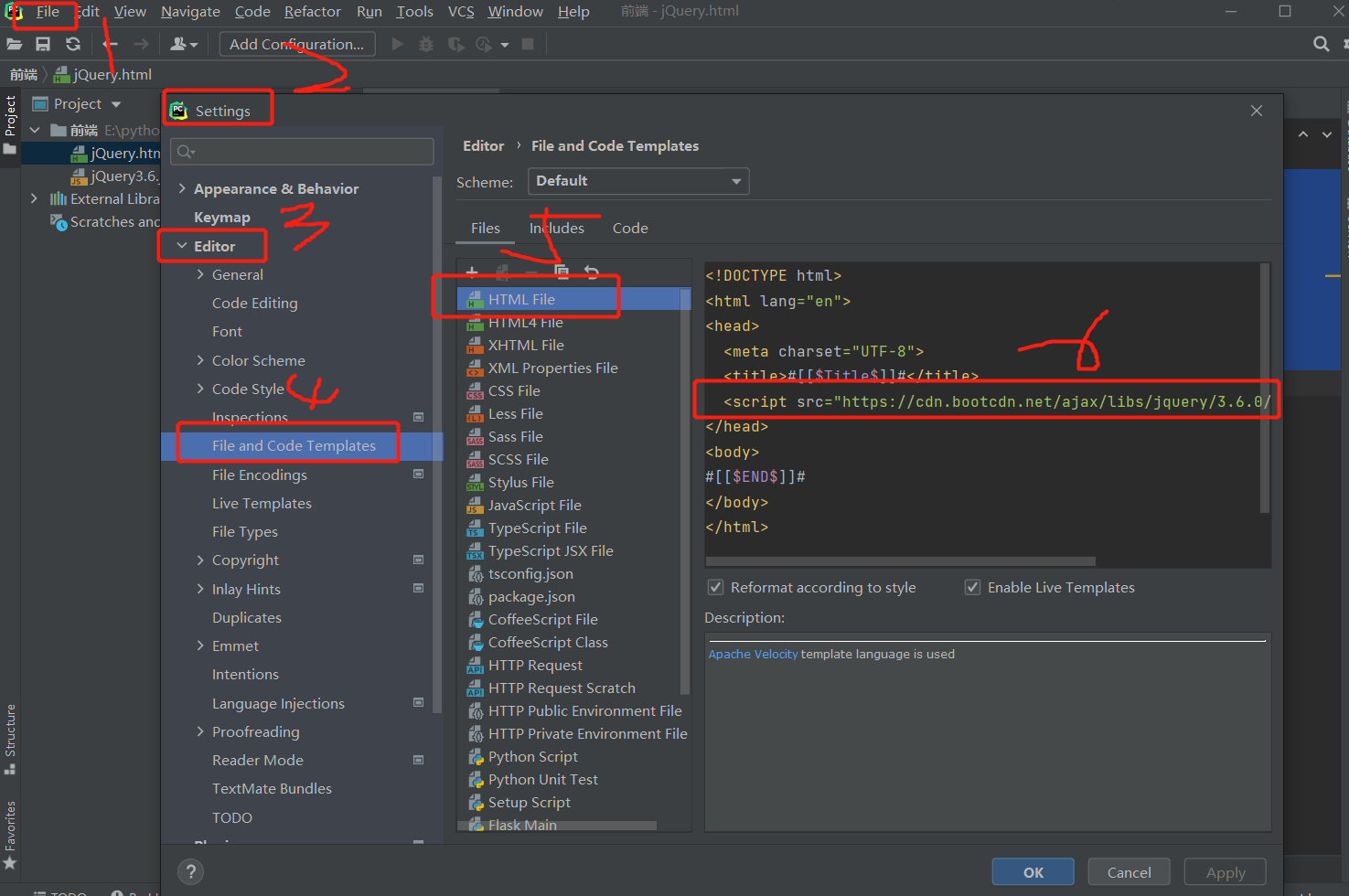The image size is (1349, 896).
Task: Select the XHTML File template
Action: point(526,346)
